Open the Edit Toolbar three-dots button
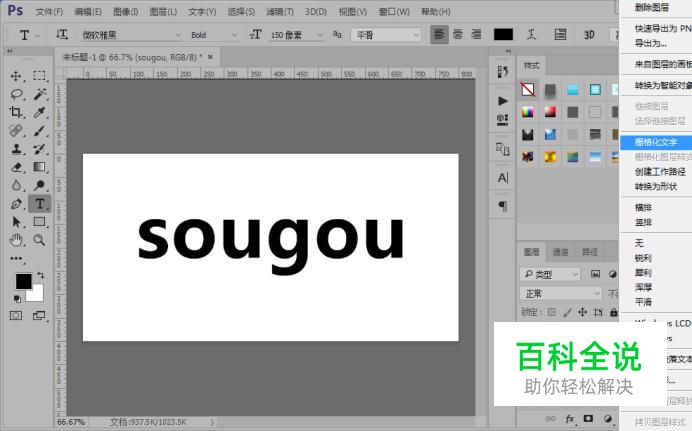Image resolution: width=692 pixels, height=431 pixels. point(16,259)
